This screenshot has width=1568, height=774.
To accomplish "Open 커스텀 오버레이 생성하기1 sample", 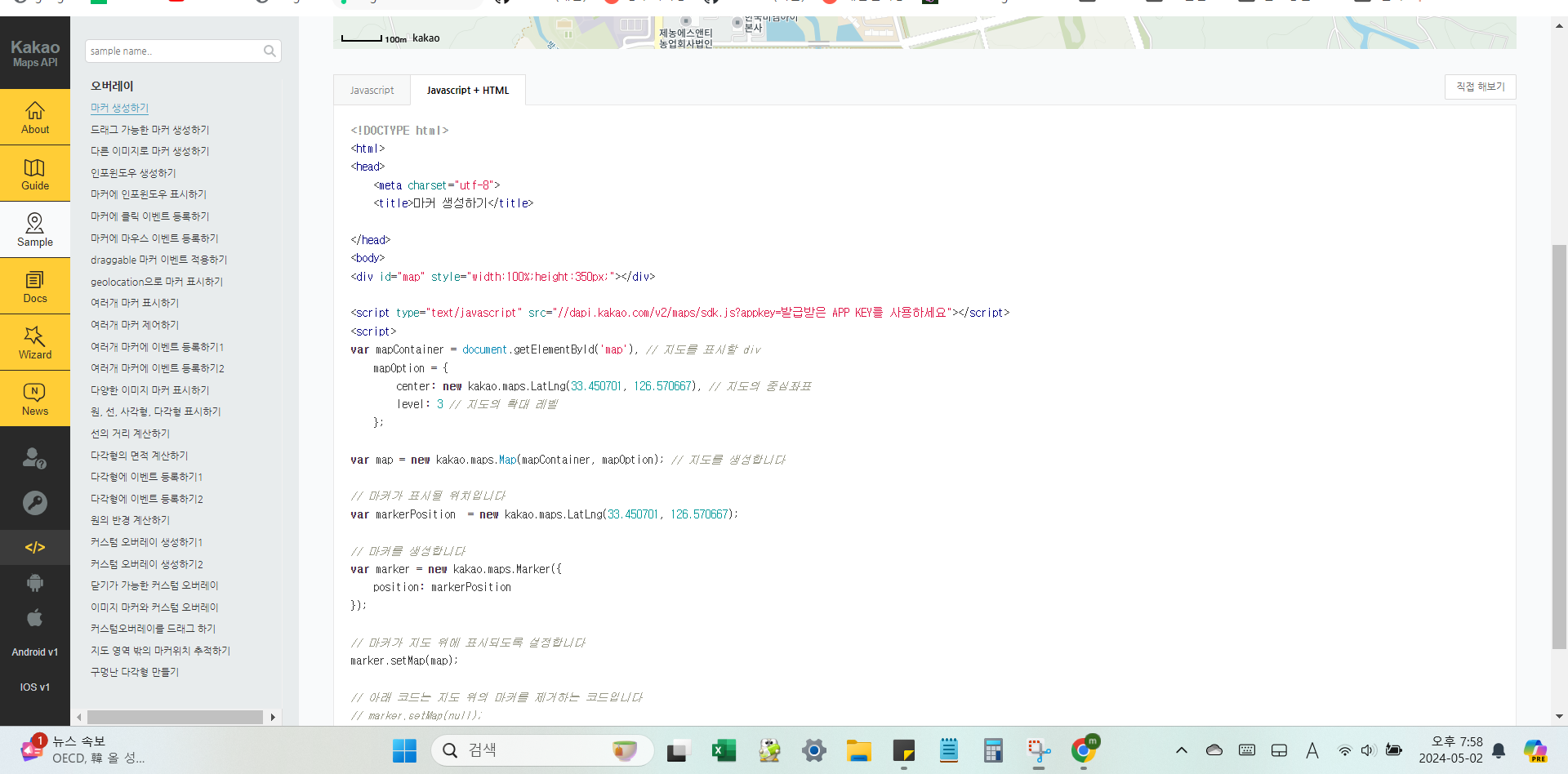I will [x=146, y=542].
